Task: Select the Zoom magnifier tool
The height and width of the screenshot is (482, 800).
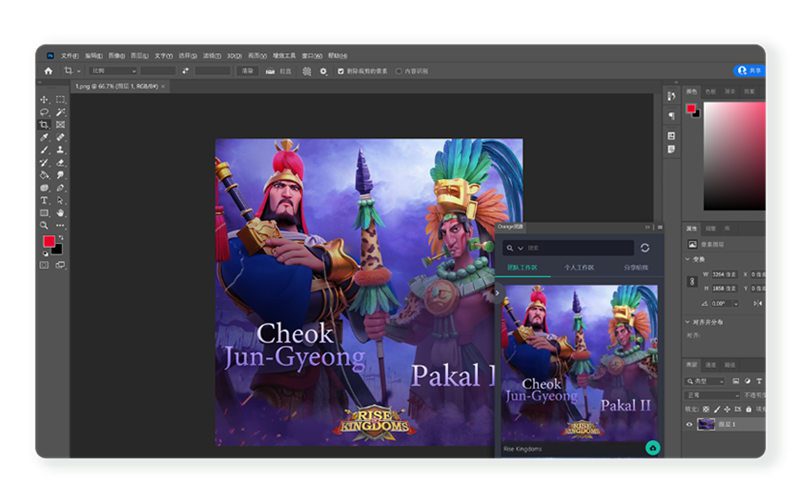Action: point(44,225)
